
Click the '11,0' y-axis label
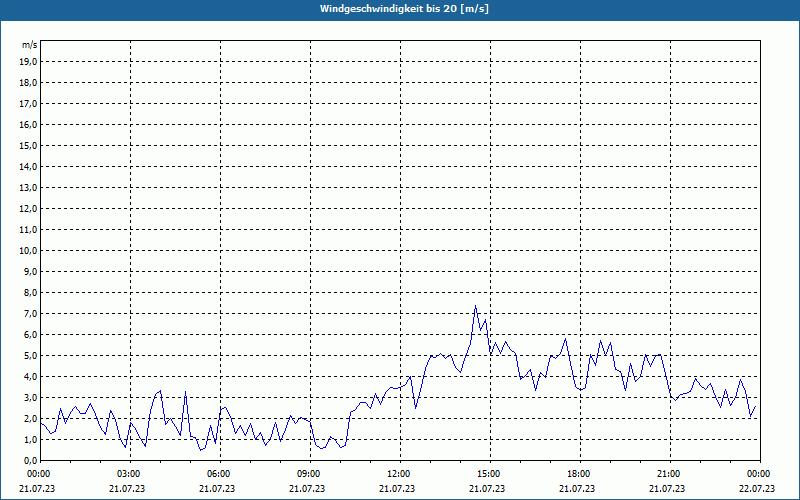(x=29, y=230)
